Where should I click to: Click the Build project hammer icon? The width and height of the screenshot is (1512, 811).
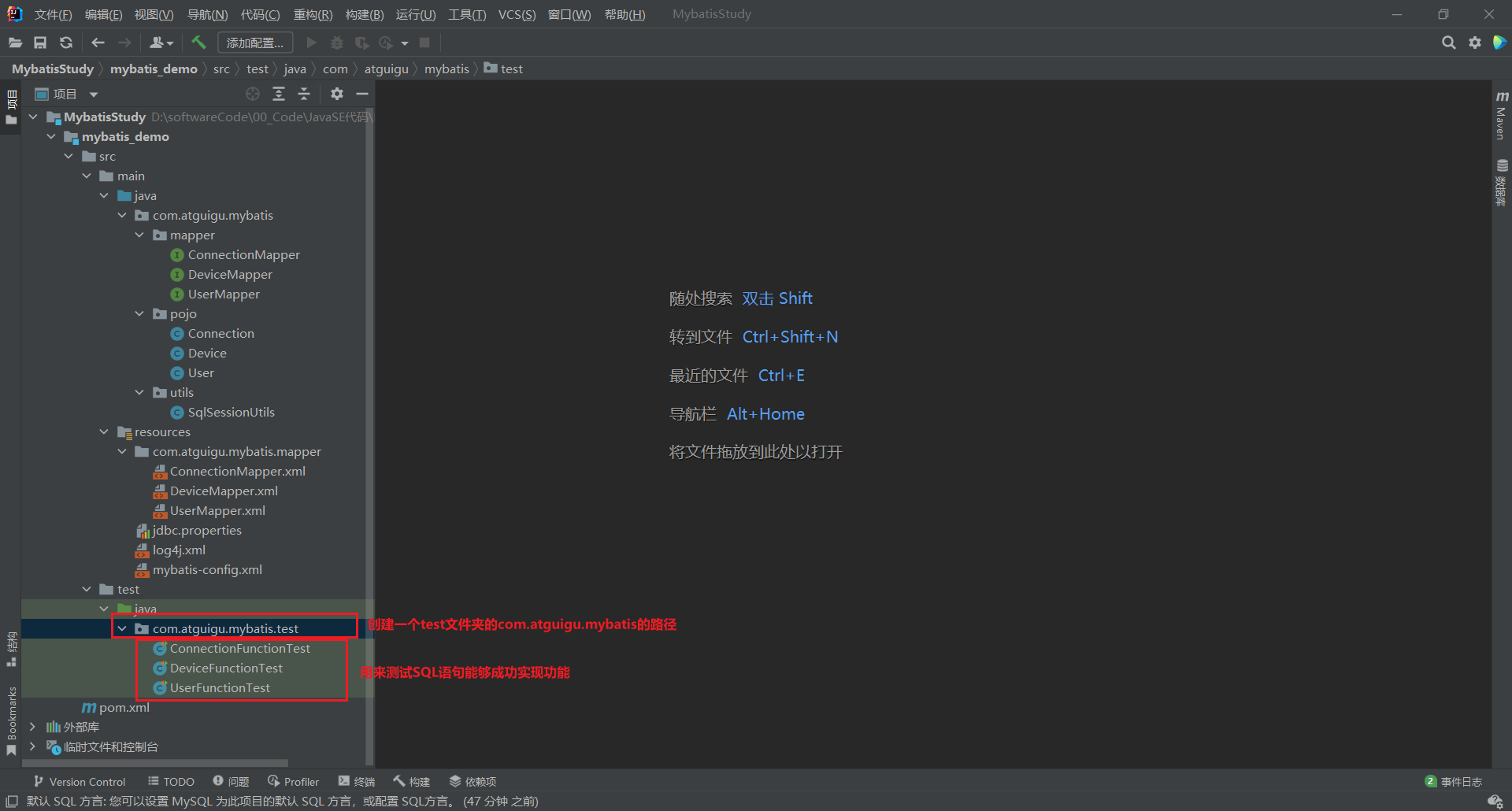[198, 43]
